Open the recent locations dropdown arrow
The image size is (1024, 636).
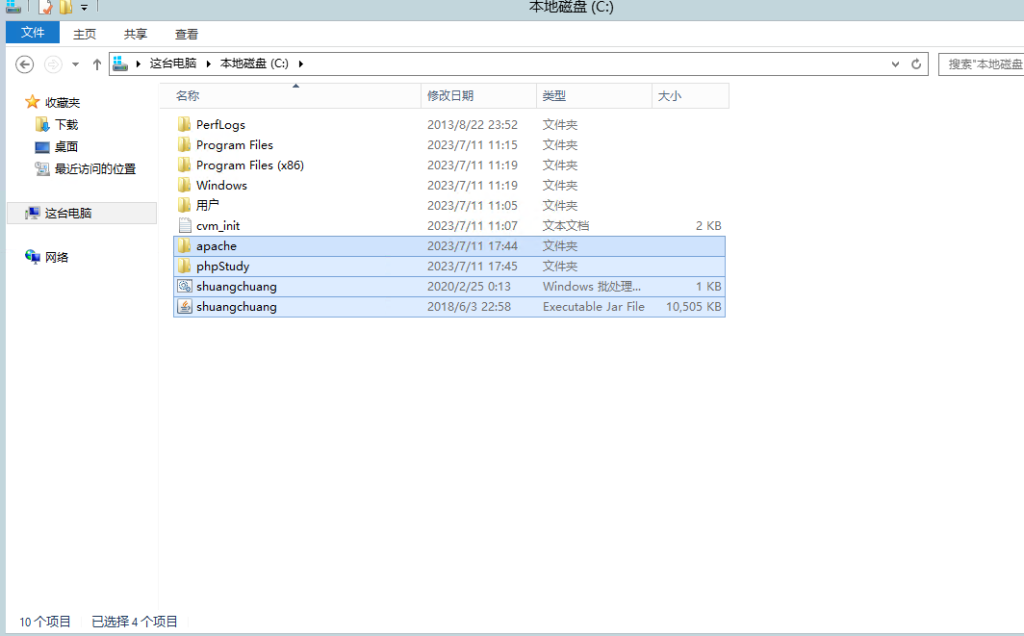75,64
